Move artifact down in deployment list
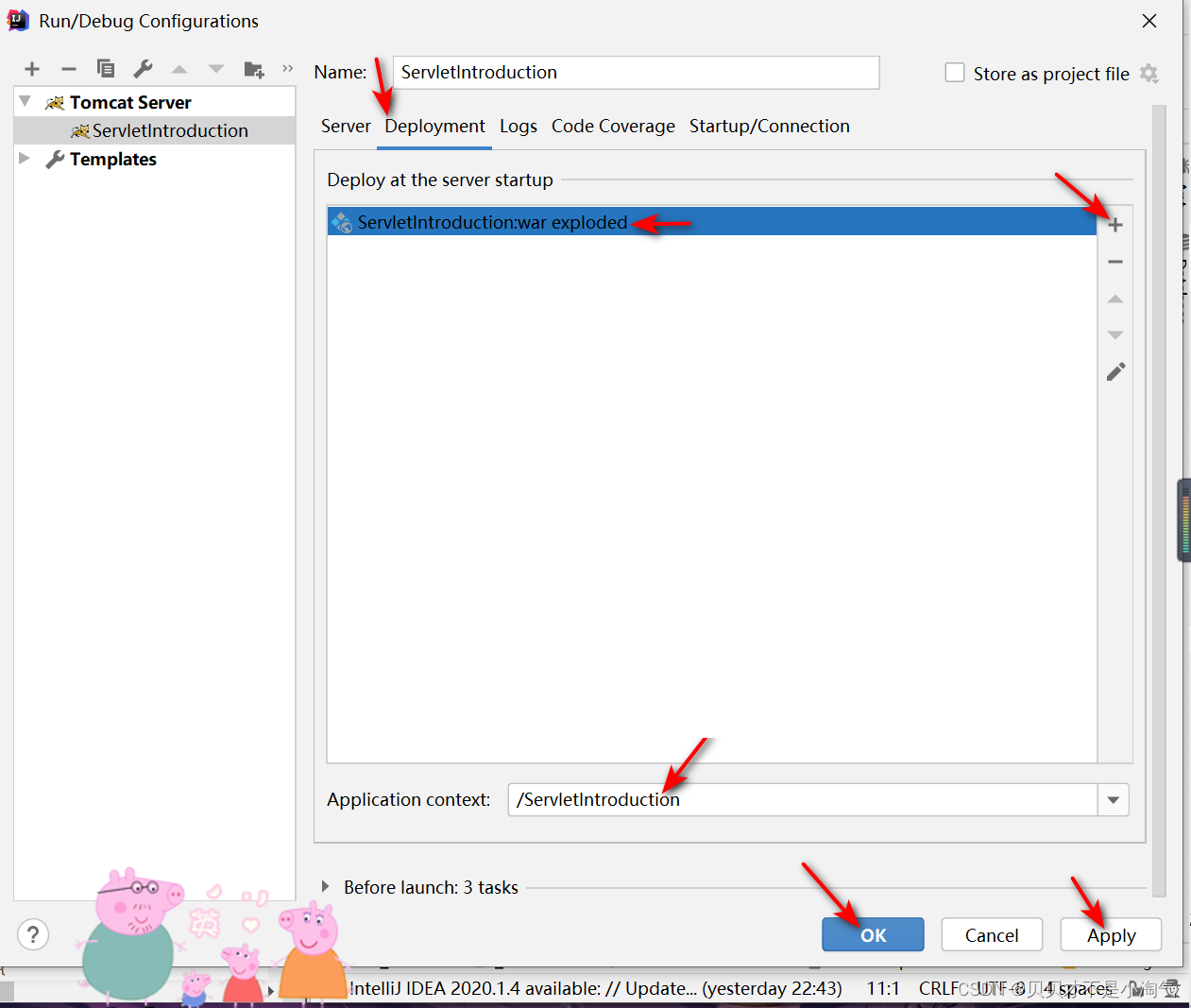Screen dimensions: 1191x1008 1115,334
